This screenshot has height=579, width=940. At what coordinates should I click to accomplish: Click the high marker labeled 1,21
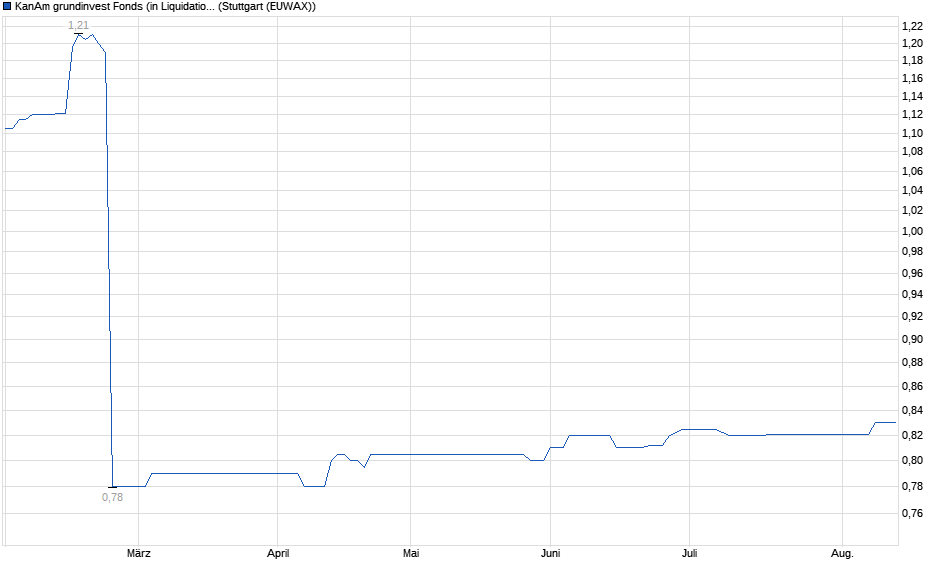[79, 25]
